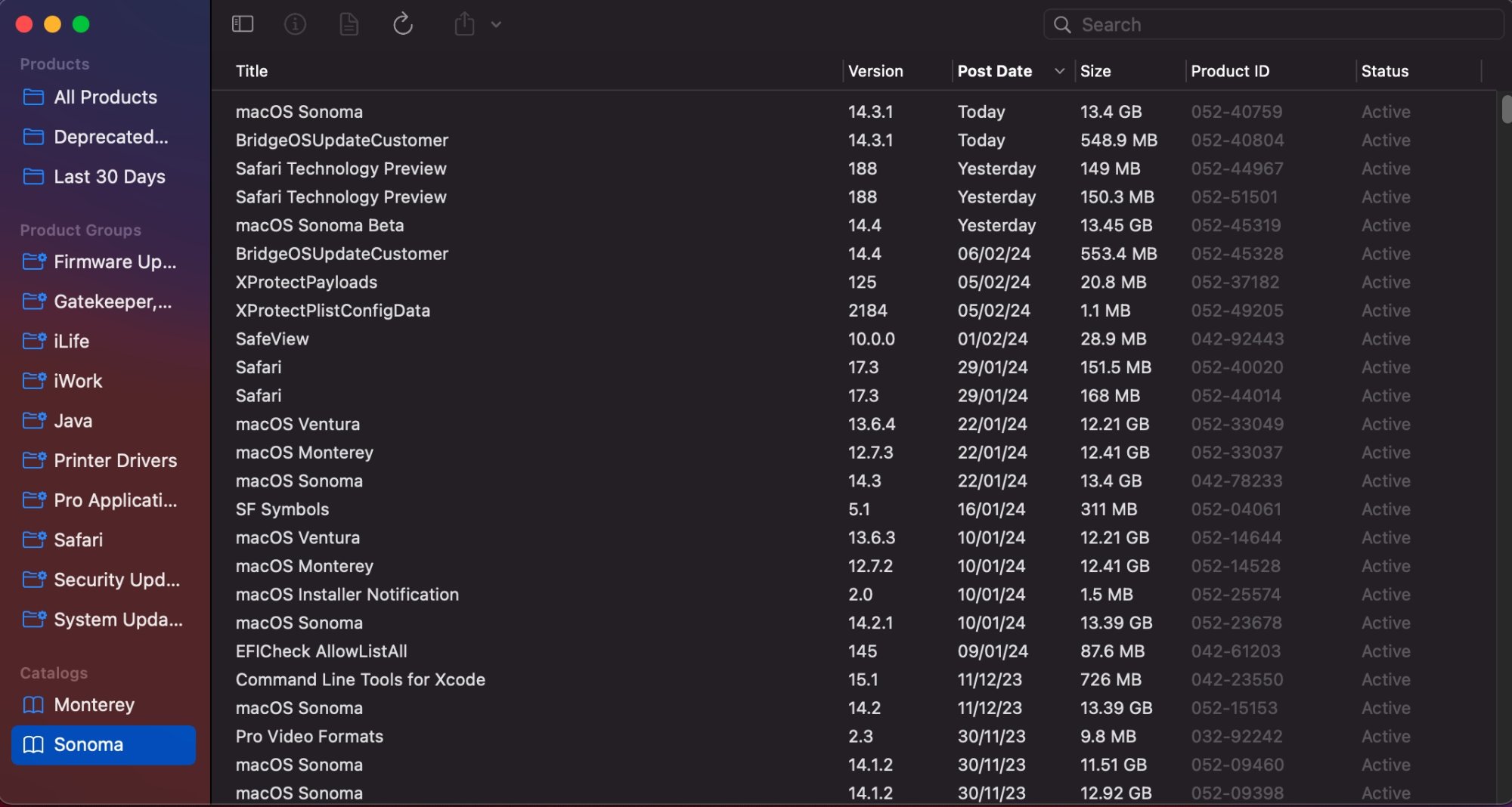Image resolution: width=1512 pixels, height=807 pixels.
Task: Click the 553.4 MB size cell
Action: pos(1119,254)
